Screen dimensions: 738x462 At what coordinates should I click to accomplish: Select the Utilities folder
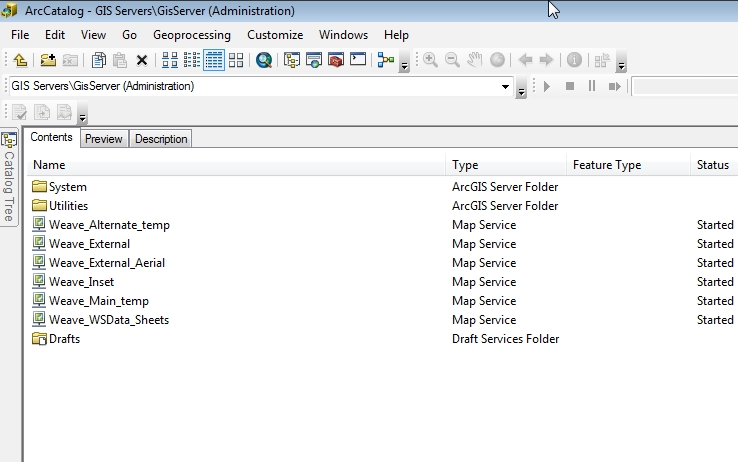[x=60, y=206]
